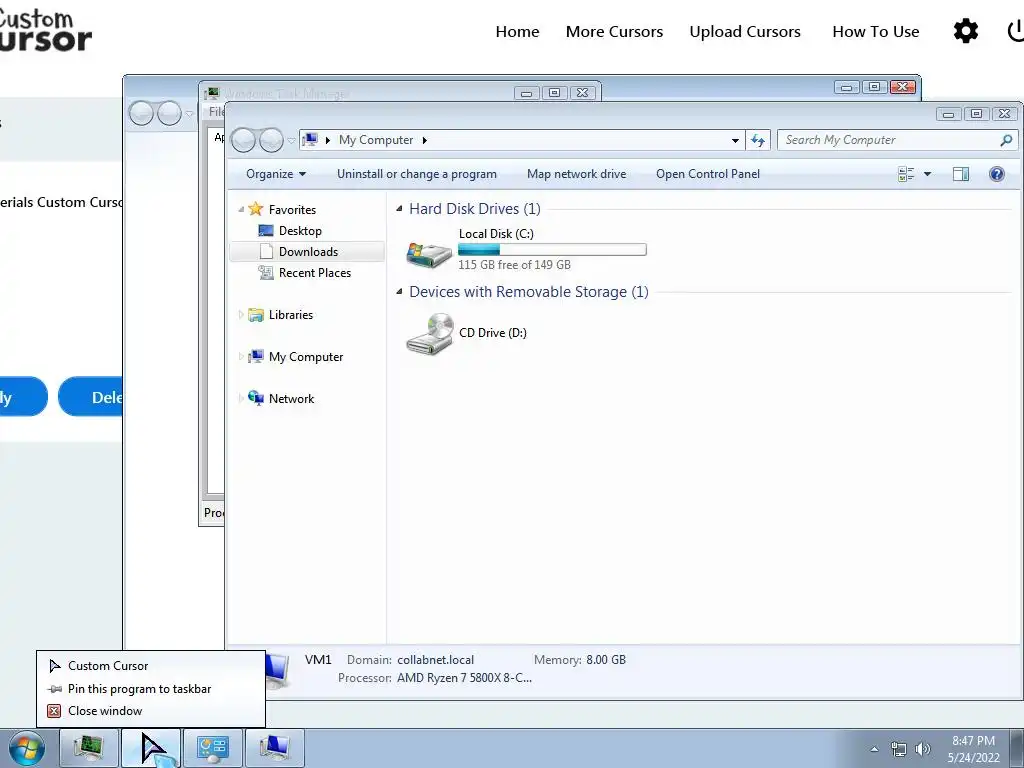Open the More view options dropdown arrow
Viewport: 1024px width, 768px height.
tap(927, 174)
